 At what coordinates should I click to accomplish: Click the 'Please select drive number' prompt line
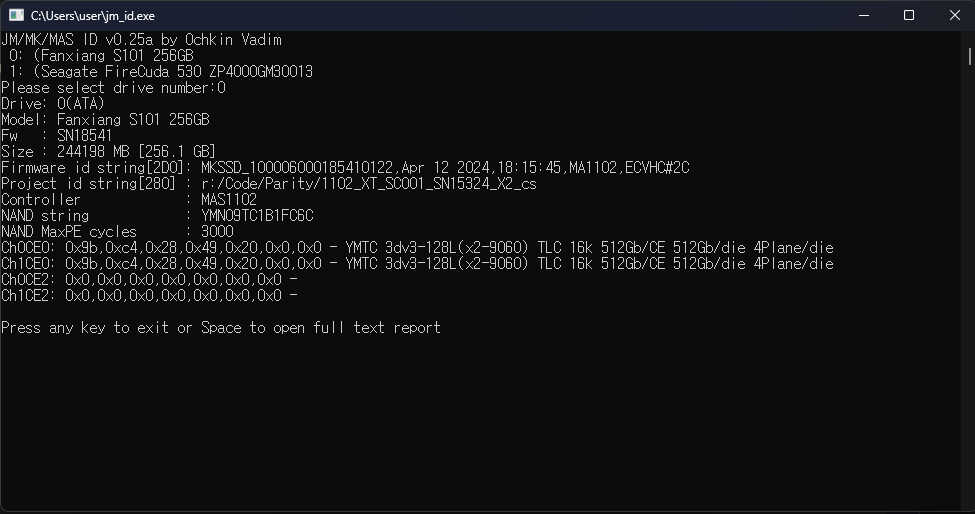(113, 88)
